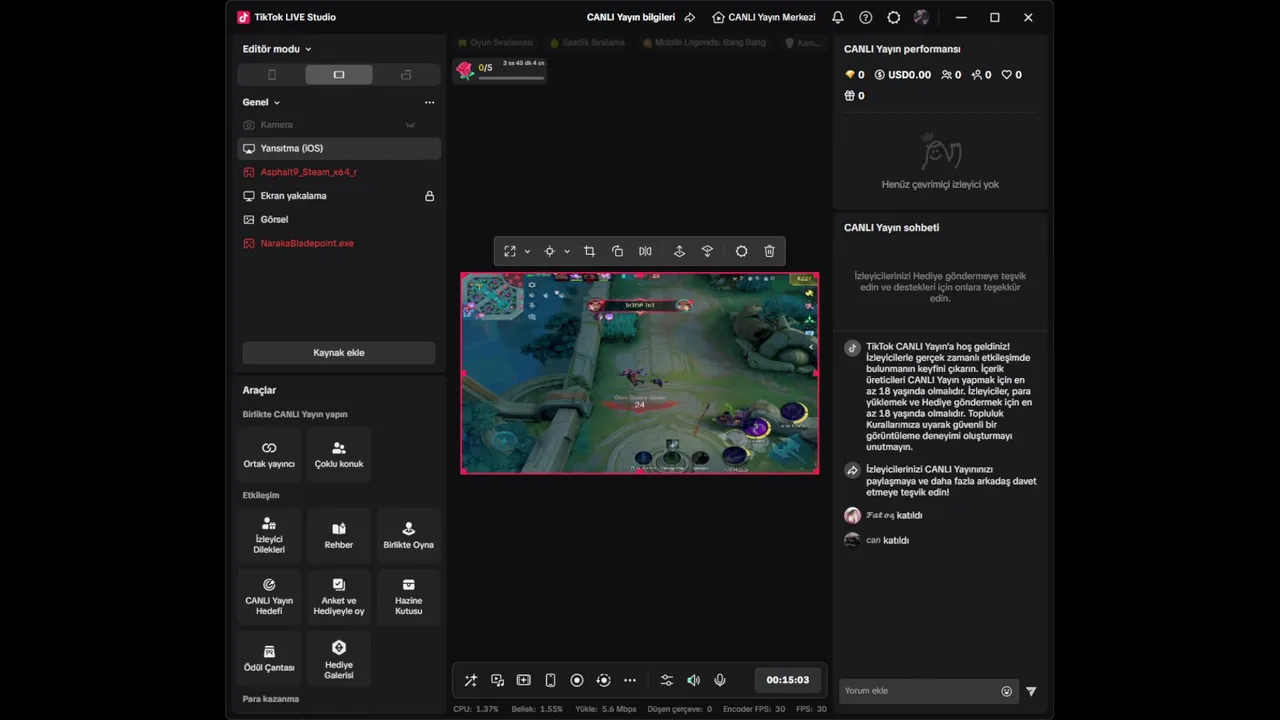
Task: Open CANLI Yayın bilgileri
Action: click(631, 17)
